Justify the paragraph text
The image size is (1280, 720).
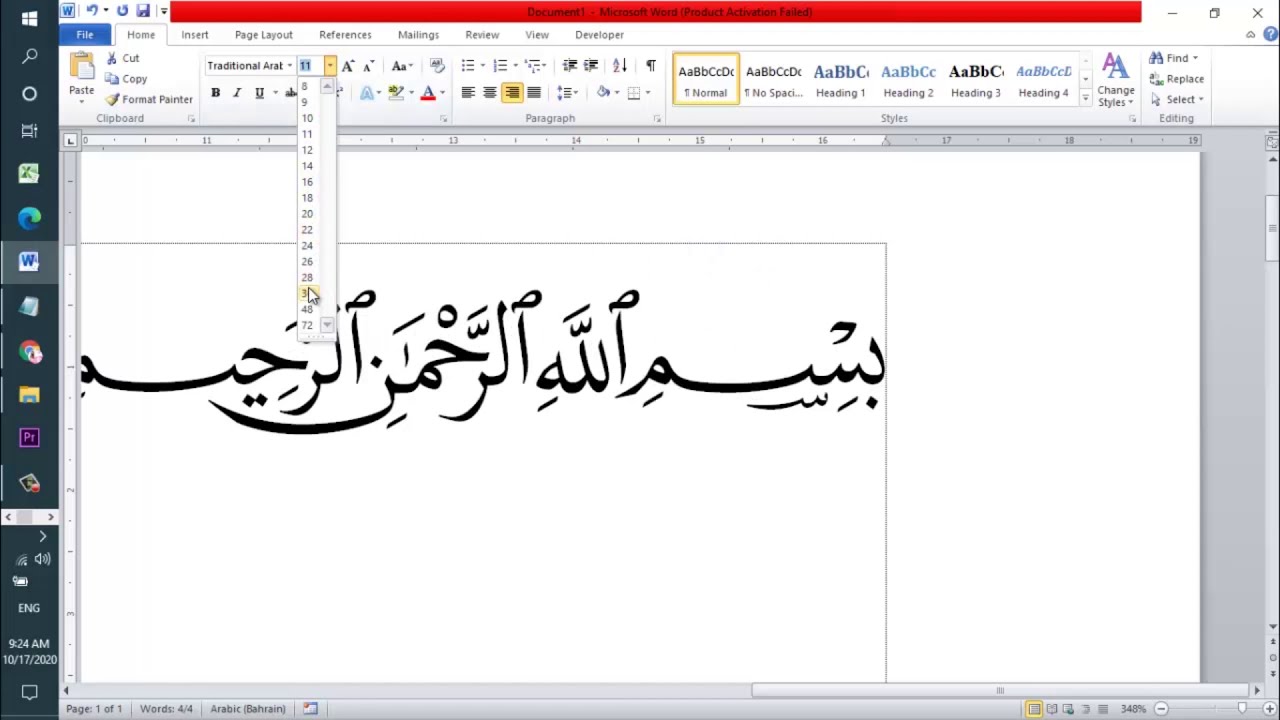tap(534, 93)
